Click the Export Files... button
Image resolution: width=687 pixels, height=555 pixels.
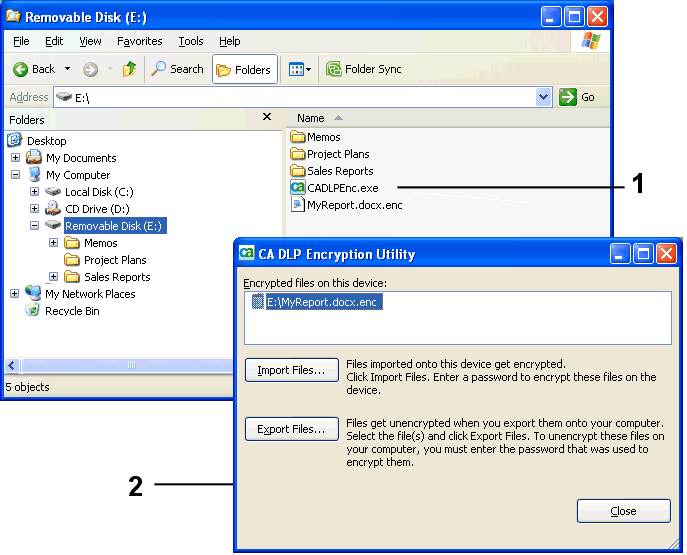pos(291,429)
